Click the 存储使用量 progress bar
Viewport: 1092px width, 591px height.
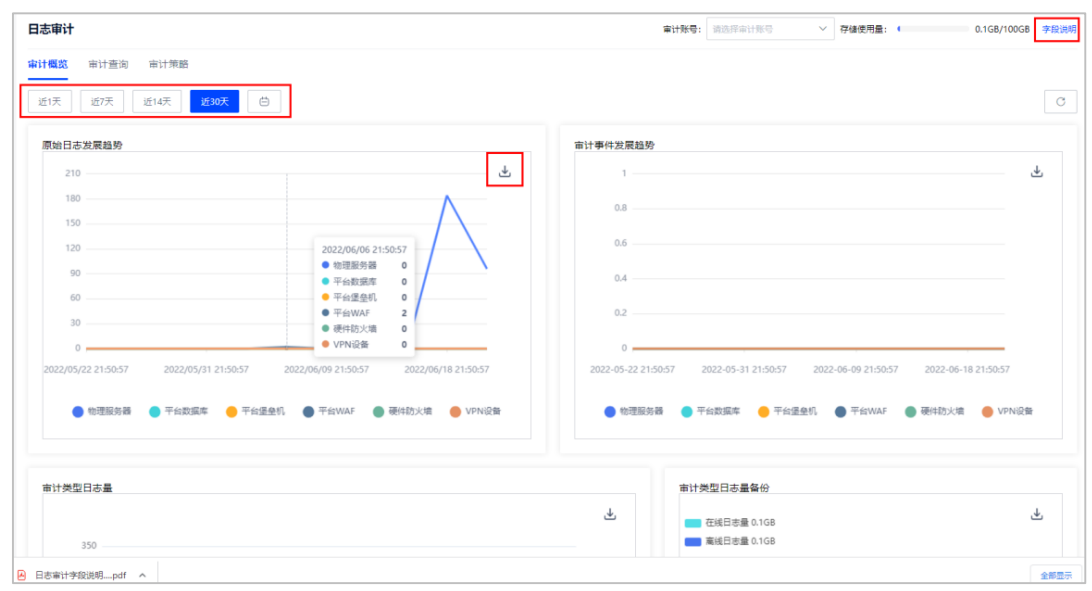(932, 29)
